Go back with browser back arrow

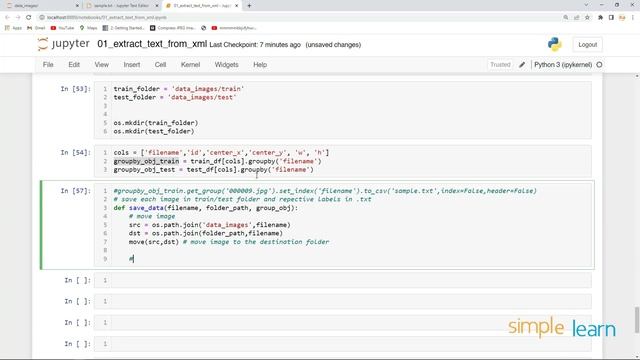(7, 18)
